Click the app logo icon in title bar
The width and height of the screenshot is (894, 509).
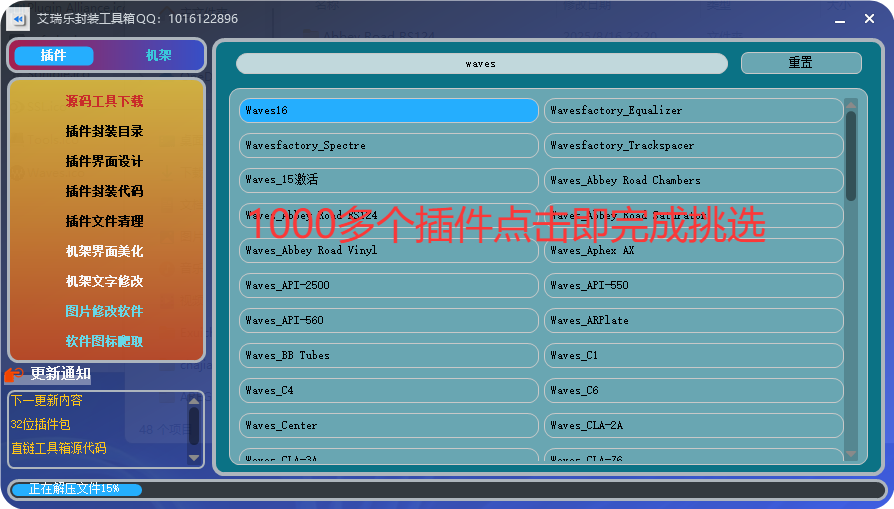point(18,19)
